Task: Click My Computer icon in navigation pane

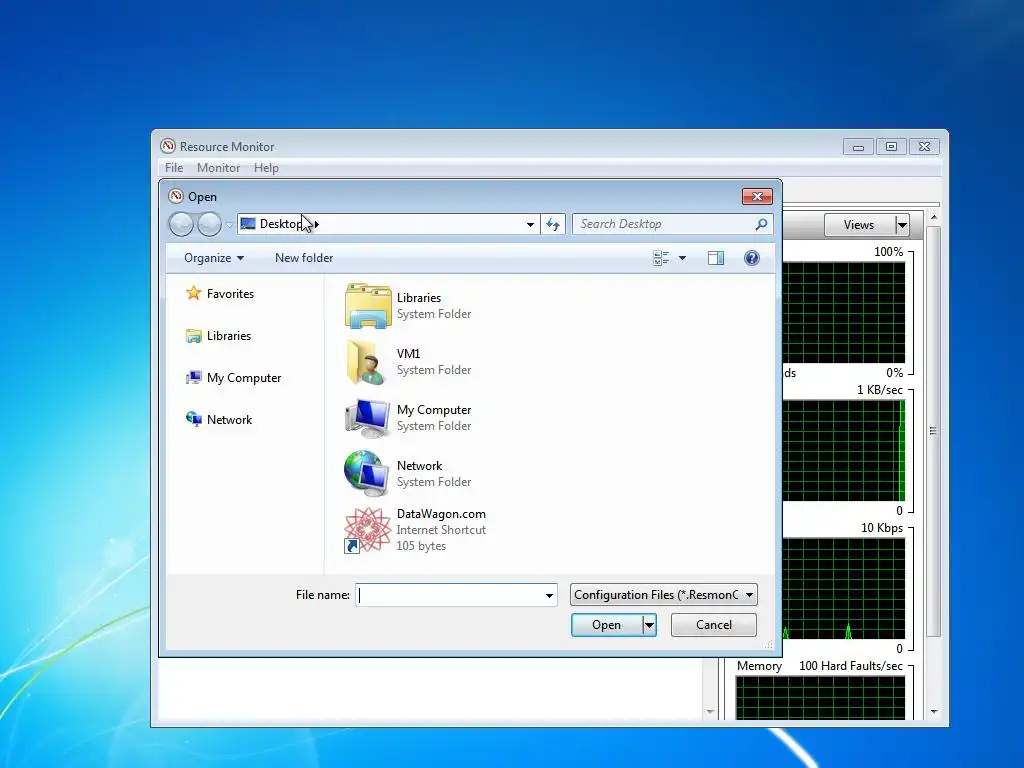Action: [x=193, y=377]
